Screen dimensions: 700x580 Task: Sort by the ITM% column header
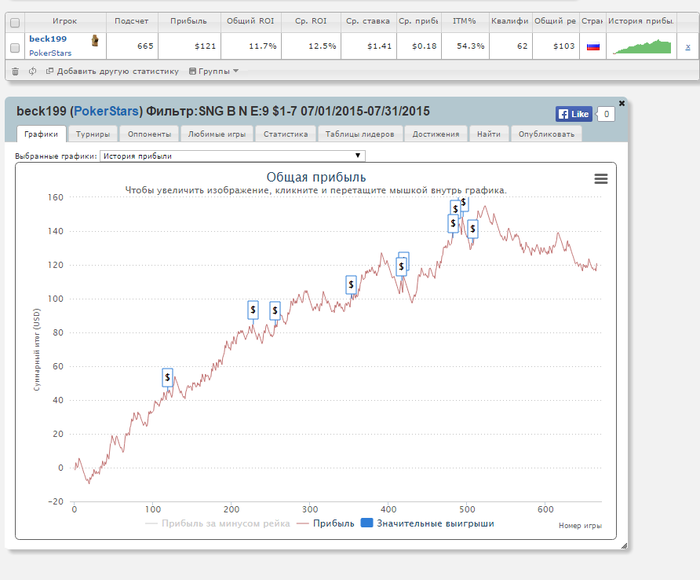click(x=464, y=21)
